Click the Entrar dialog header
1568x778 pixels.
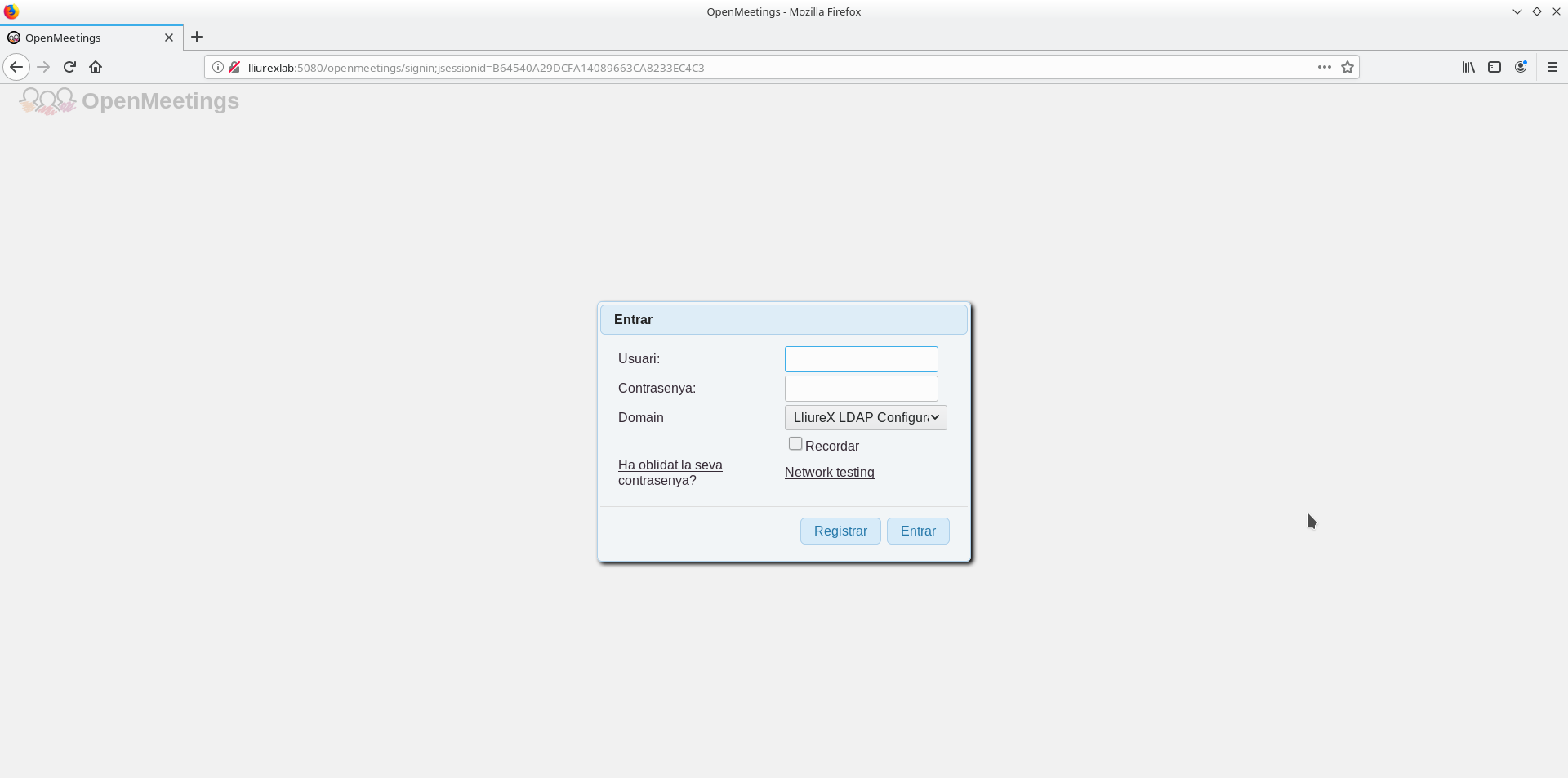coord(784,320)
